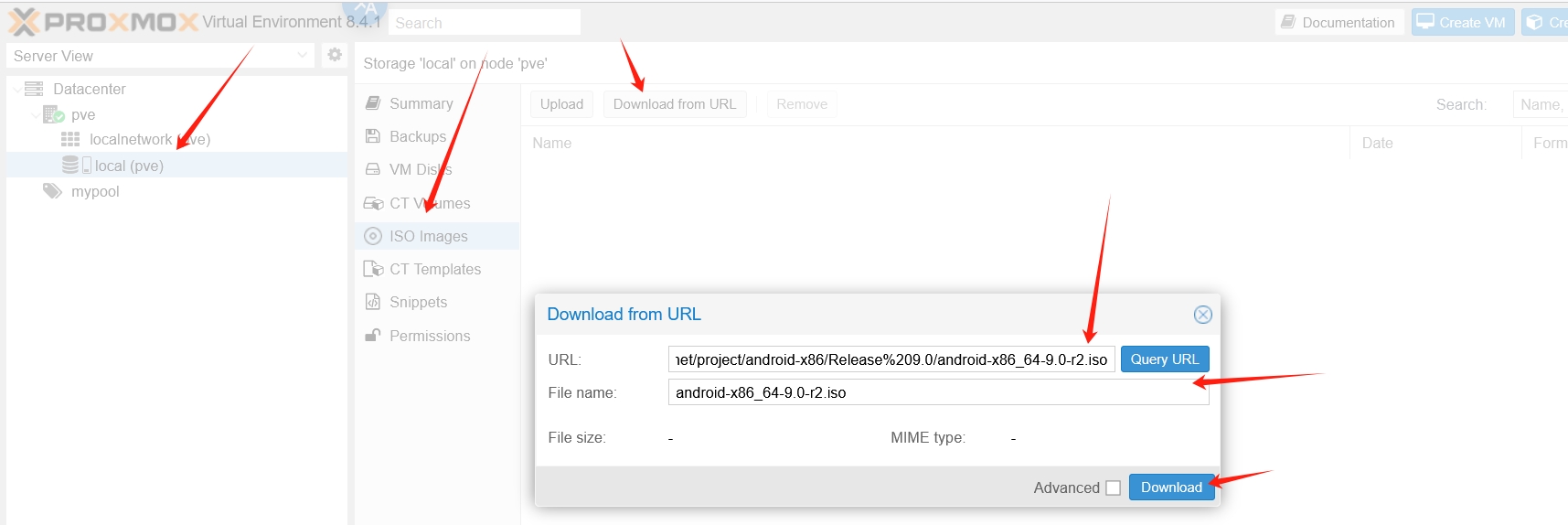Click the Create VM monitor icon
Viewport: 1568px width, 525px height.
[x=1425, y=22]
